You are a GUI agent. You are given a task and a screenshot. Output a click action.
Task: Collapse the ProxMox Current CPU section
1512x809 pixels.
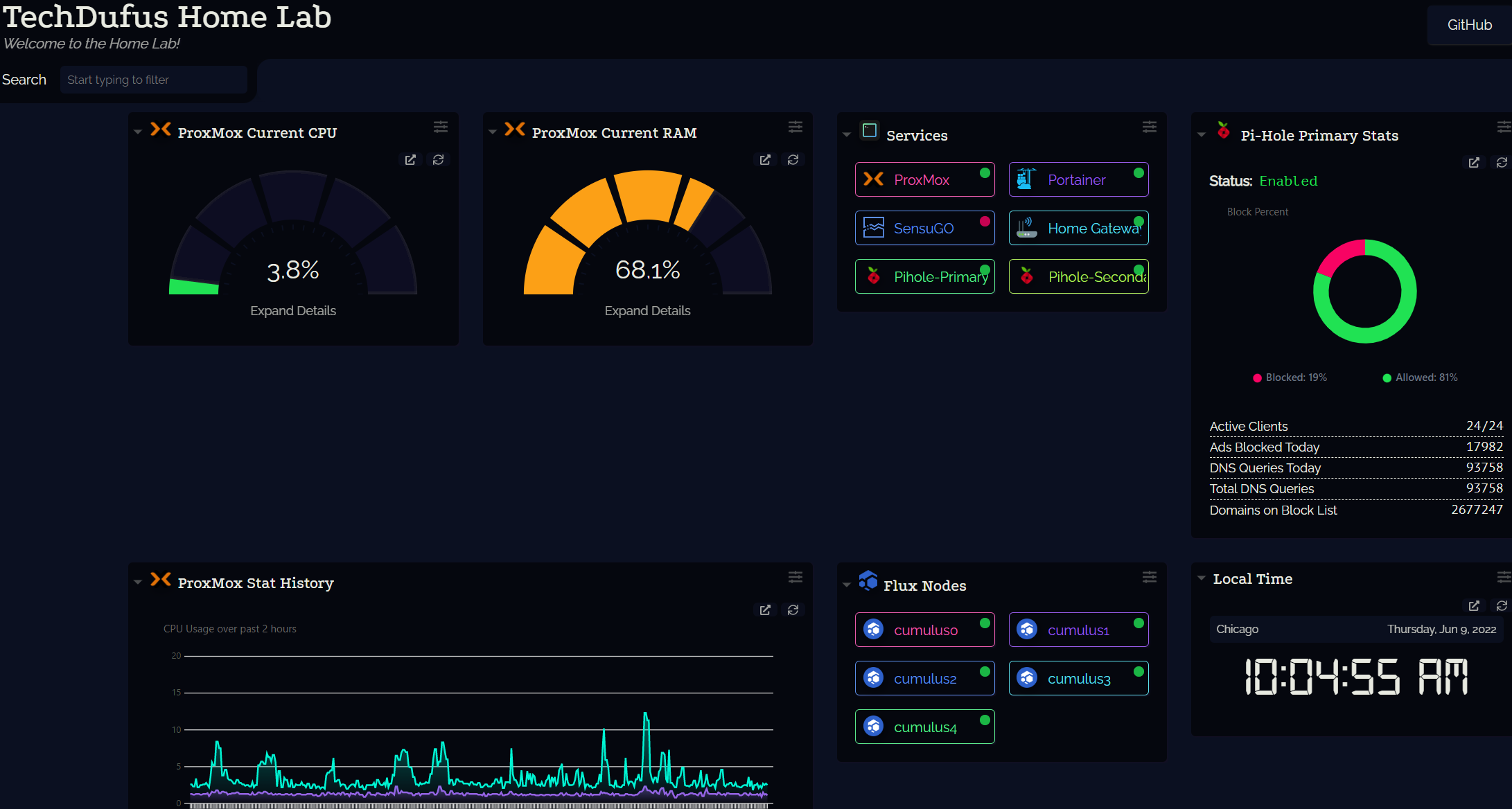click(x=138, y=132)
